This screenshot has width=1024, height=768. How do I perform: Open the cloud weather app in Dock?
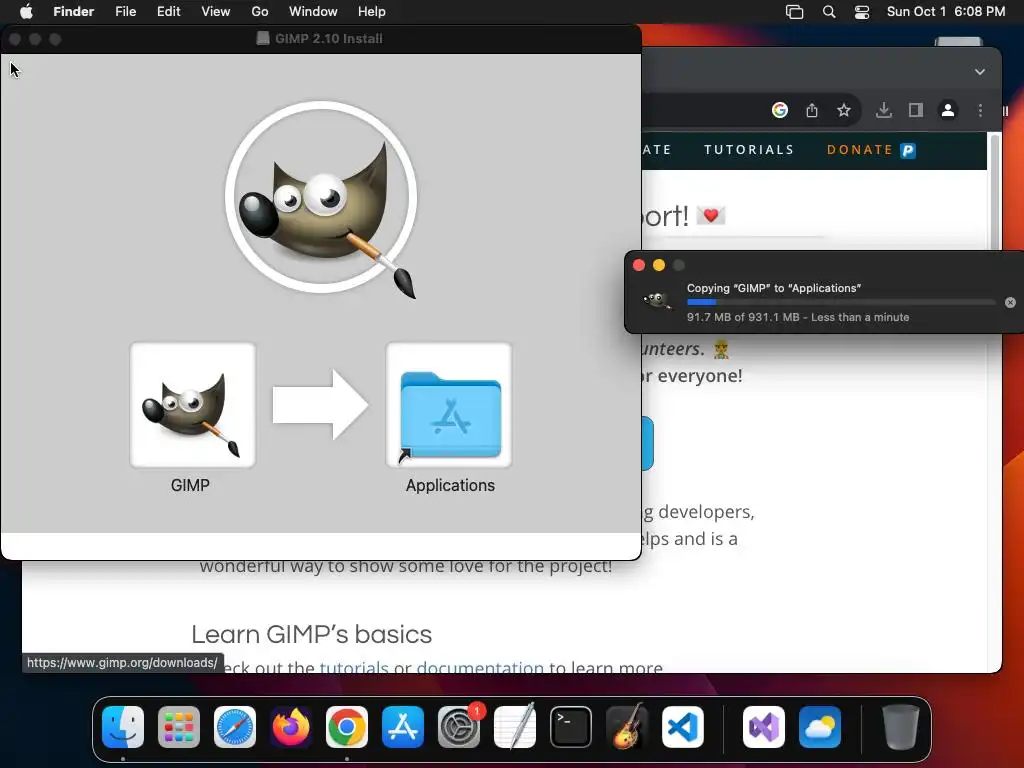[x=820, y=727]
